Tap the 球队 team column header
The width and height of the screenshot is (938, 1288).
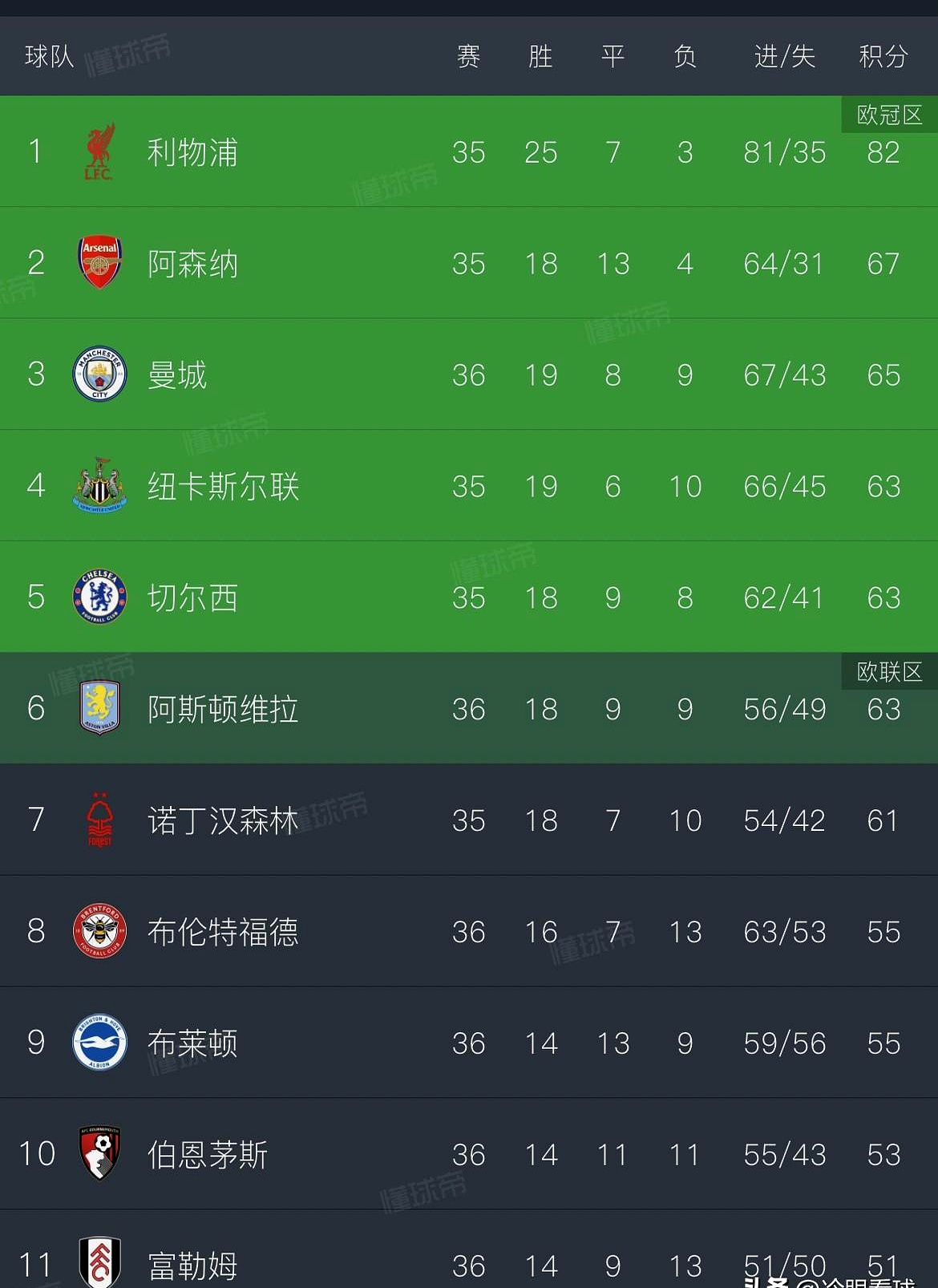pyautogui.click(x=49, y=56)
